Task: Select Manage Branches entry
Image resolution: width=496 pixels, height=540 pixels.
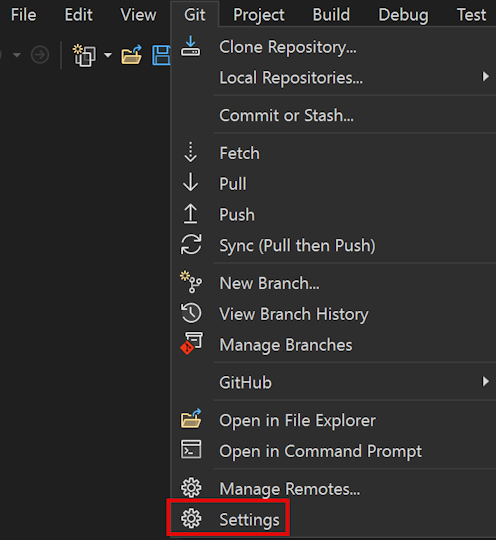Action: [286, 345]
